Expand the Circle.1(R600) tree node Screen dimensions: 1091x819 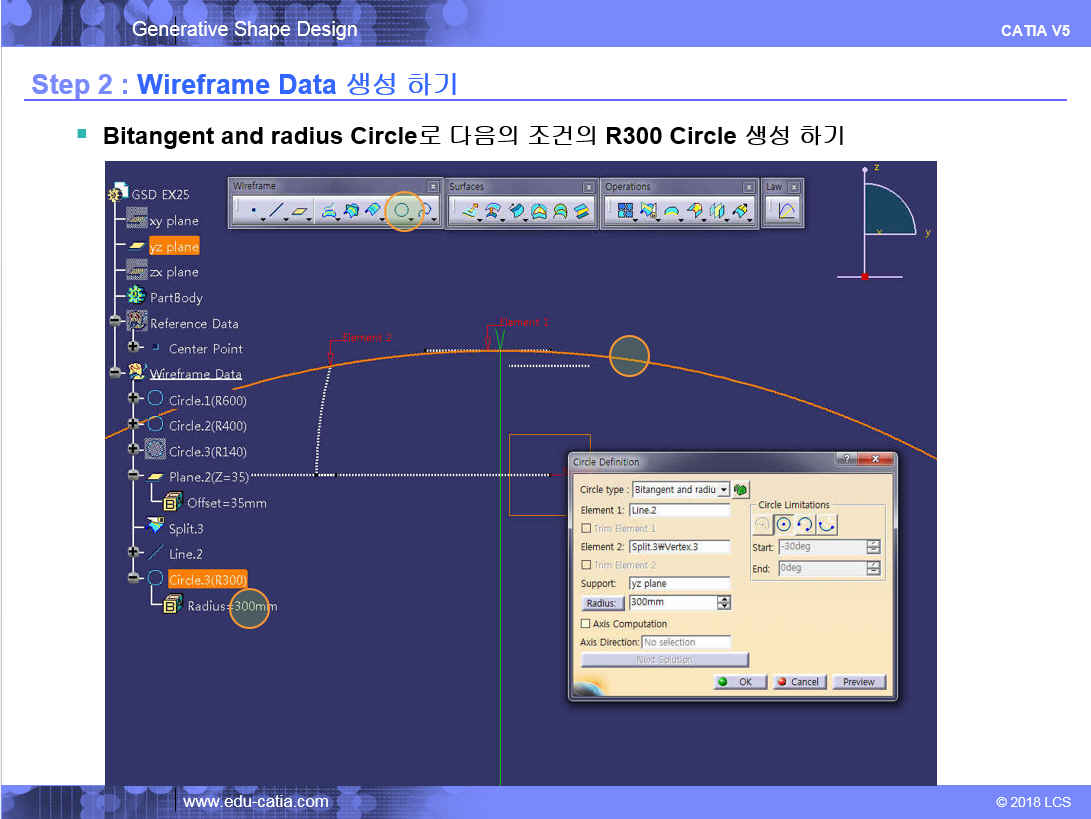[133, 399]
